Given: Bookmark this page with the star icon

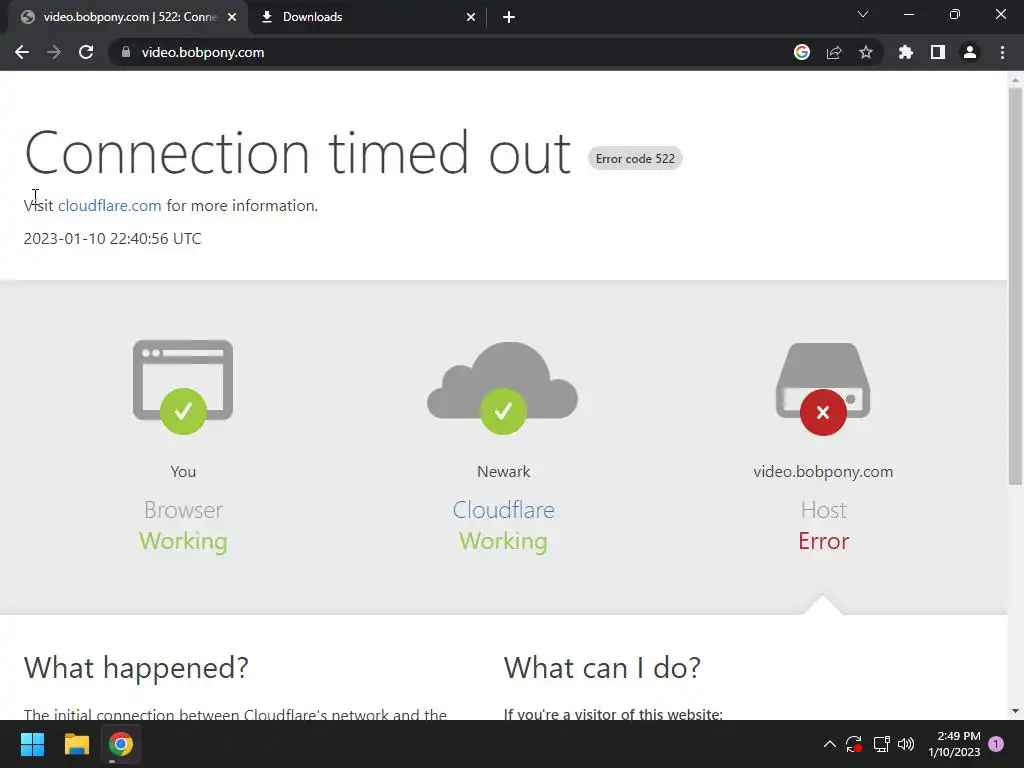Looking at the screenshot, I should (x=866, y=52).
